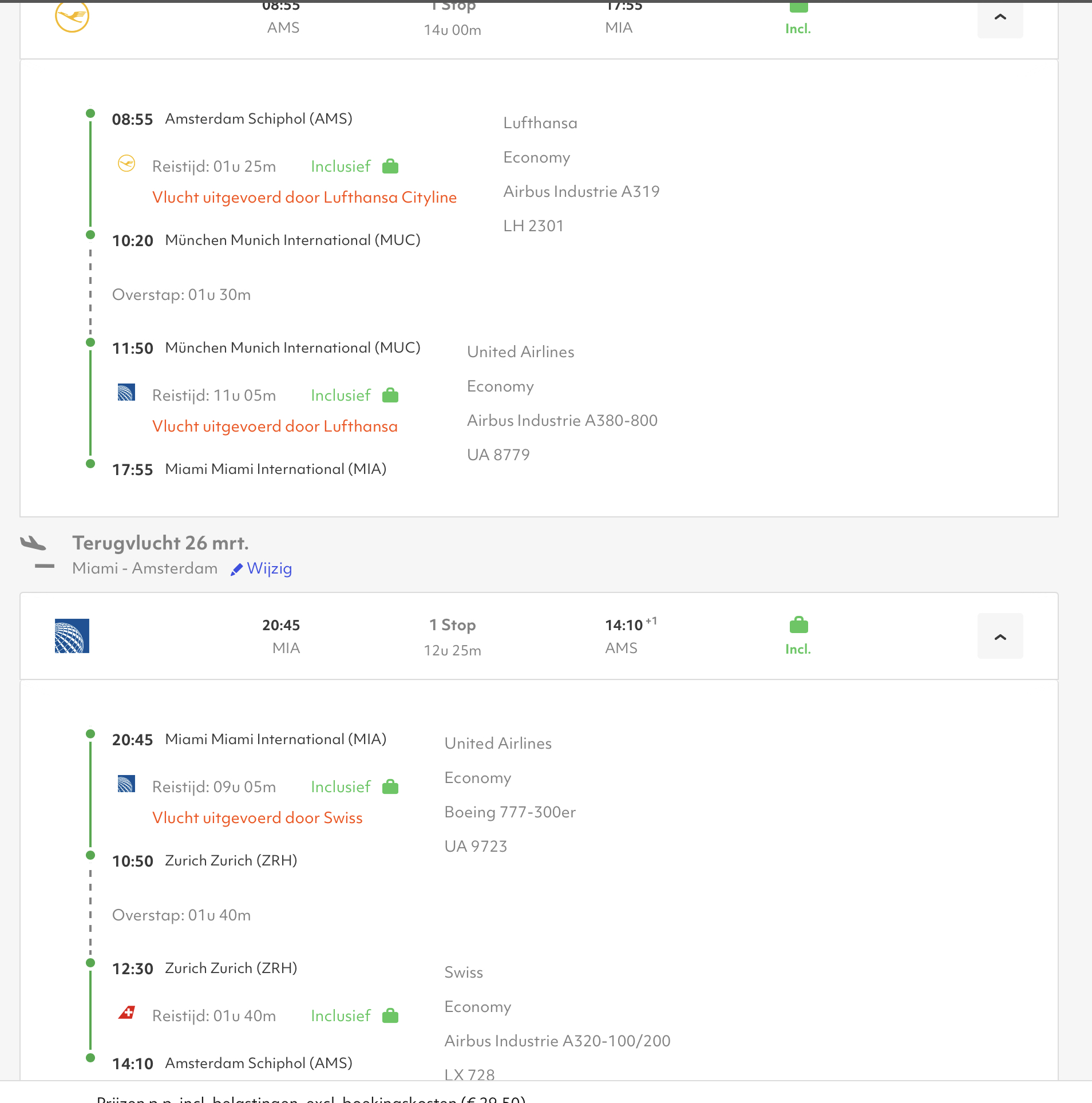Click 'Vlucht uitgevoerd door Swiss' notice
Viewport: 1092px width, 1103px height.
[257, 818]
